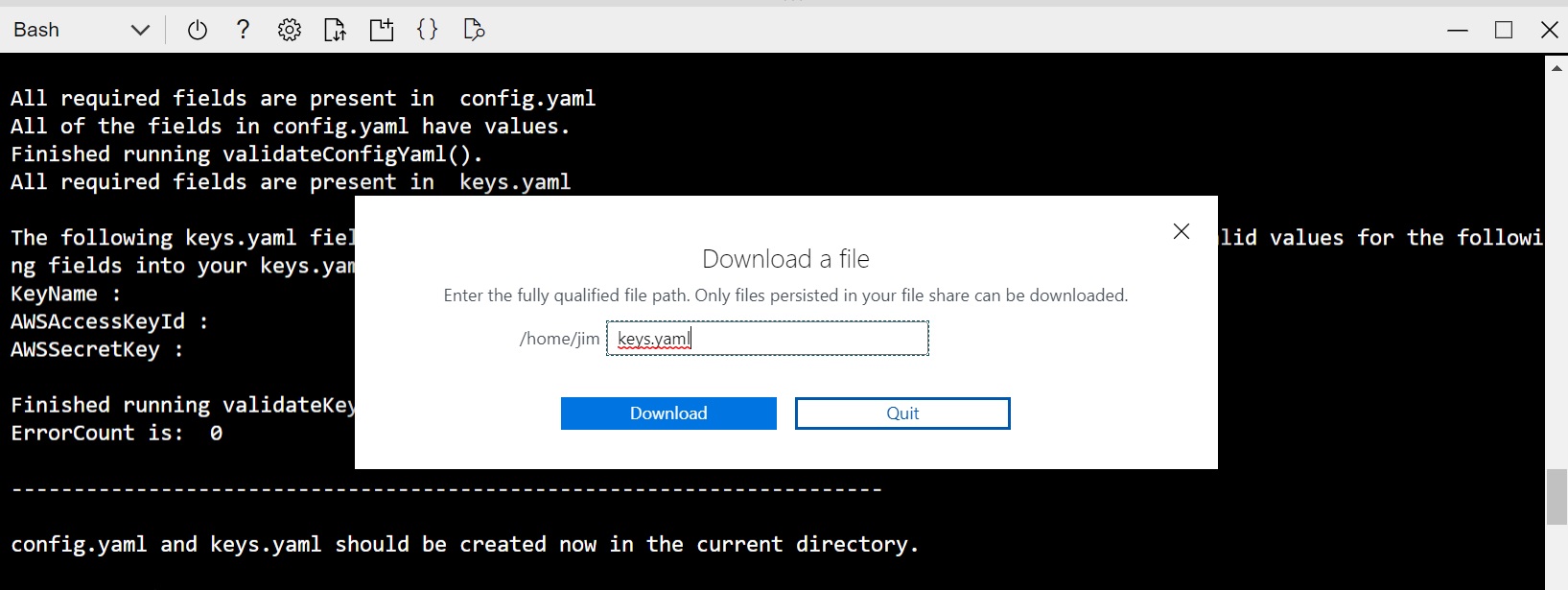Screen dimensions: 1568x590
Task: Click the upload/download files icon
Action: click(x=335, y=30)
